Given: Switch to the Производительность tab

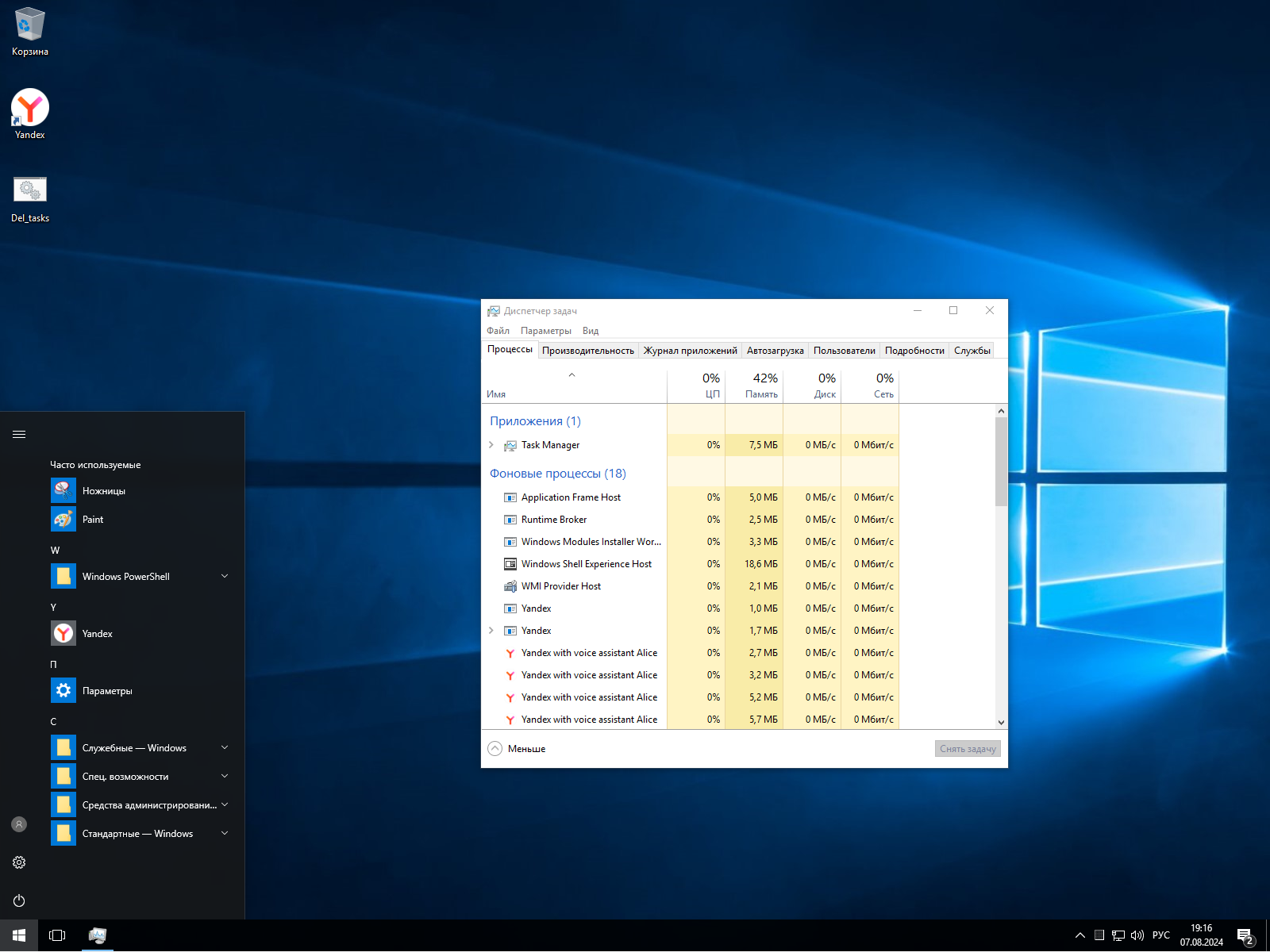Looking at the screenshot, I should tap(588, 351).
